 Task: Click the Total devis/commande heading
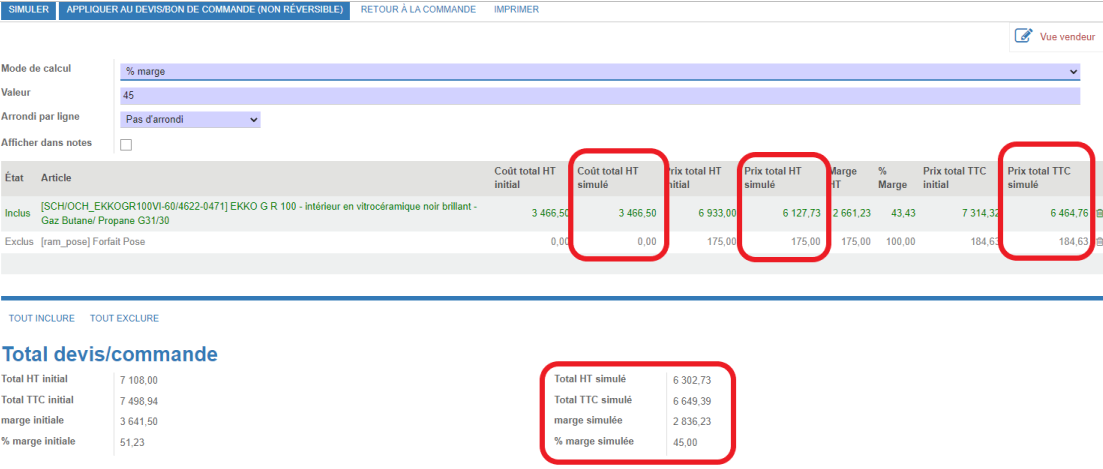click(110, 354)
